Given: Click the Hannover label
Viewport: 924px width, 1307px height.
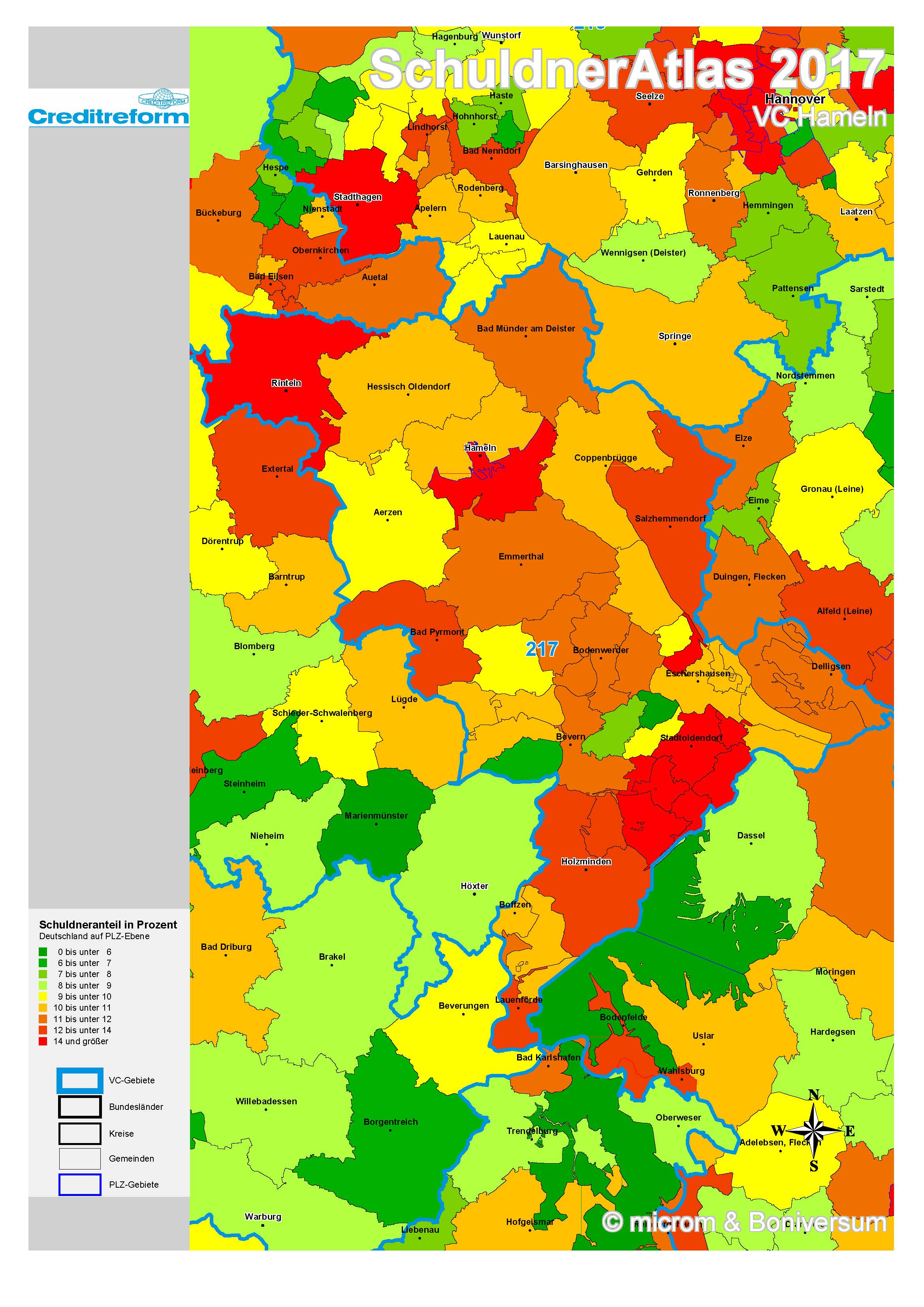Looking at the screenshot, I should [x=795, y=99].
